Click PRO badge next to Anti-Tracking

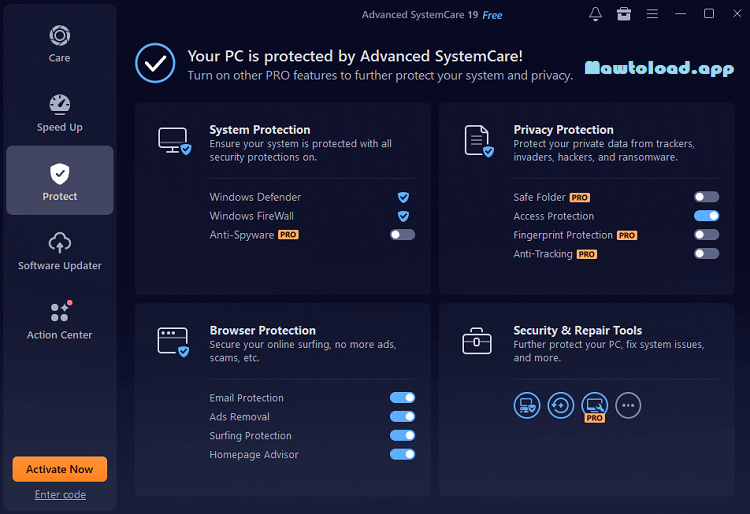click(x=586, y=254)
